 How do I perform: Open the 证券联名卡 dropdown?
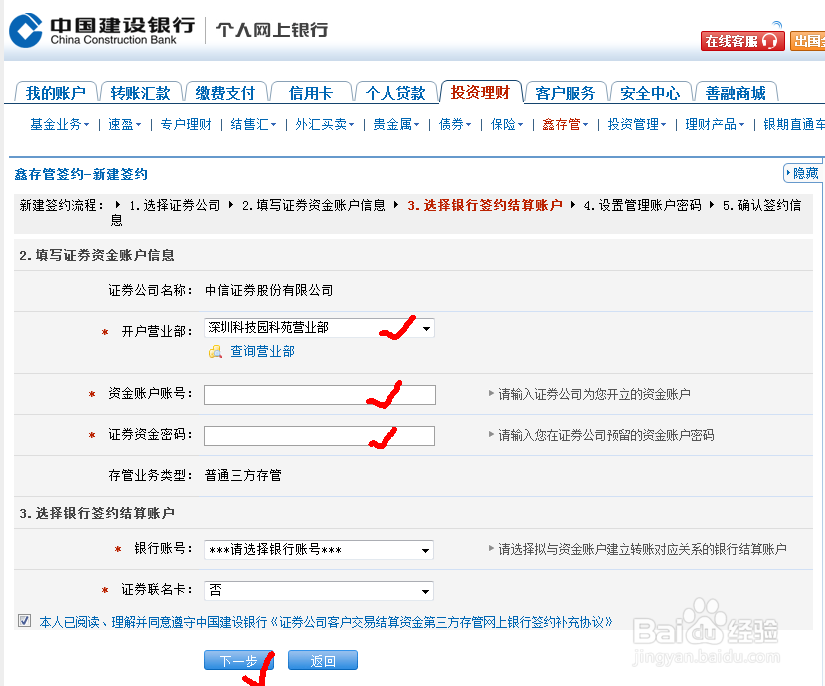[x=319, y=591]
